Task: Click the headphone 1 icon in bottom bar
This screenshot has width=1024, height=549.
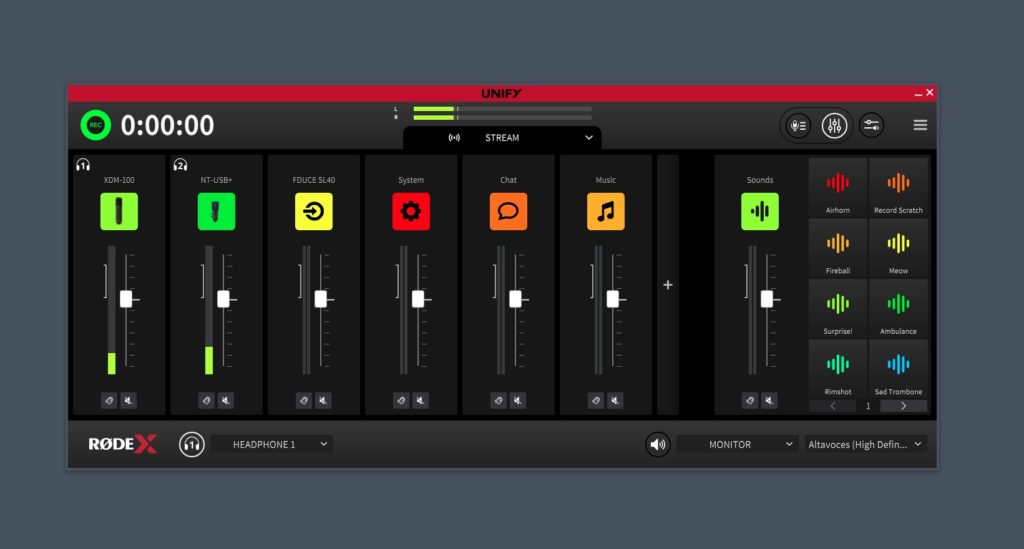Action: pyautogui.click(x=191, y=445)
